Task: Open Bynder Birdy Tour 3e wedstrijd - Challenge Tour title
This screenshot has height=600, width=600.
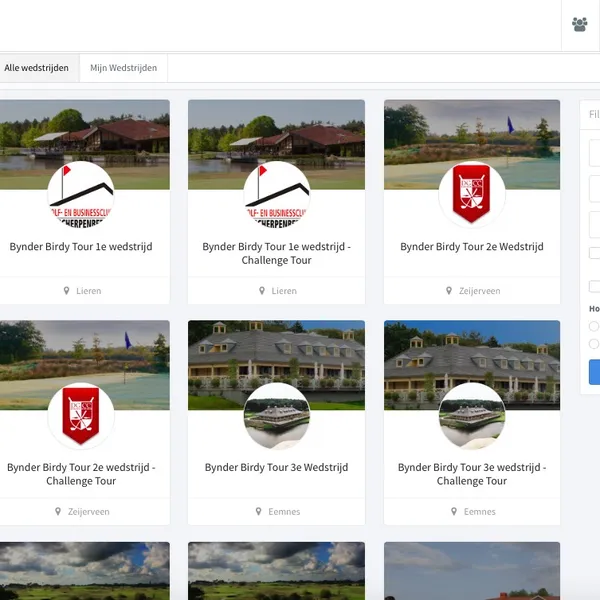Action: click(x=472, y=474)
